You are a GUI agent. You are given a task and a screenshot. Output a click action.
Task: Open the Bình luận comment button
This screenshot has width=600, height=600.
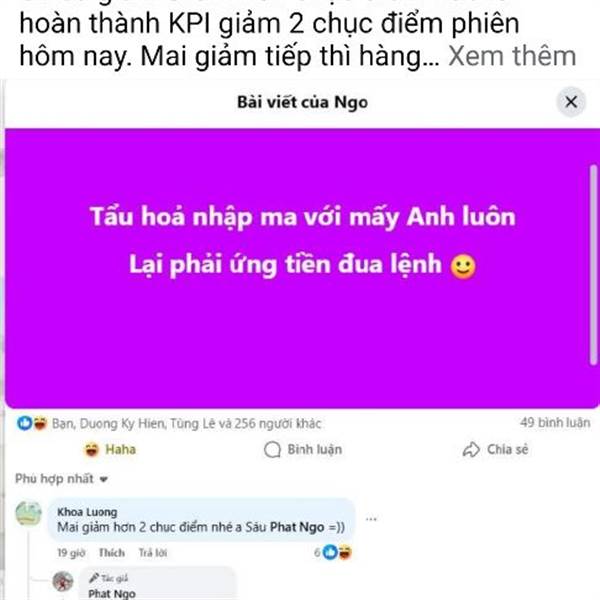click(x=303, y=449)
